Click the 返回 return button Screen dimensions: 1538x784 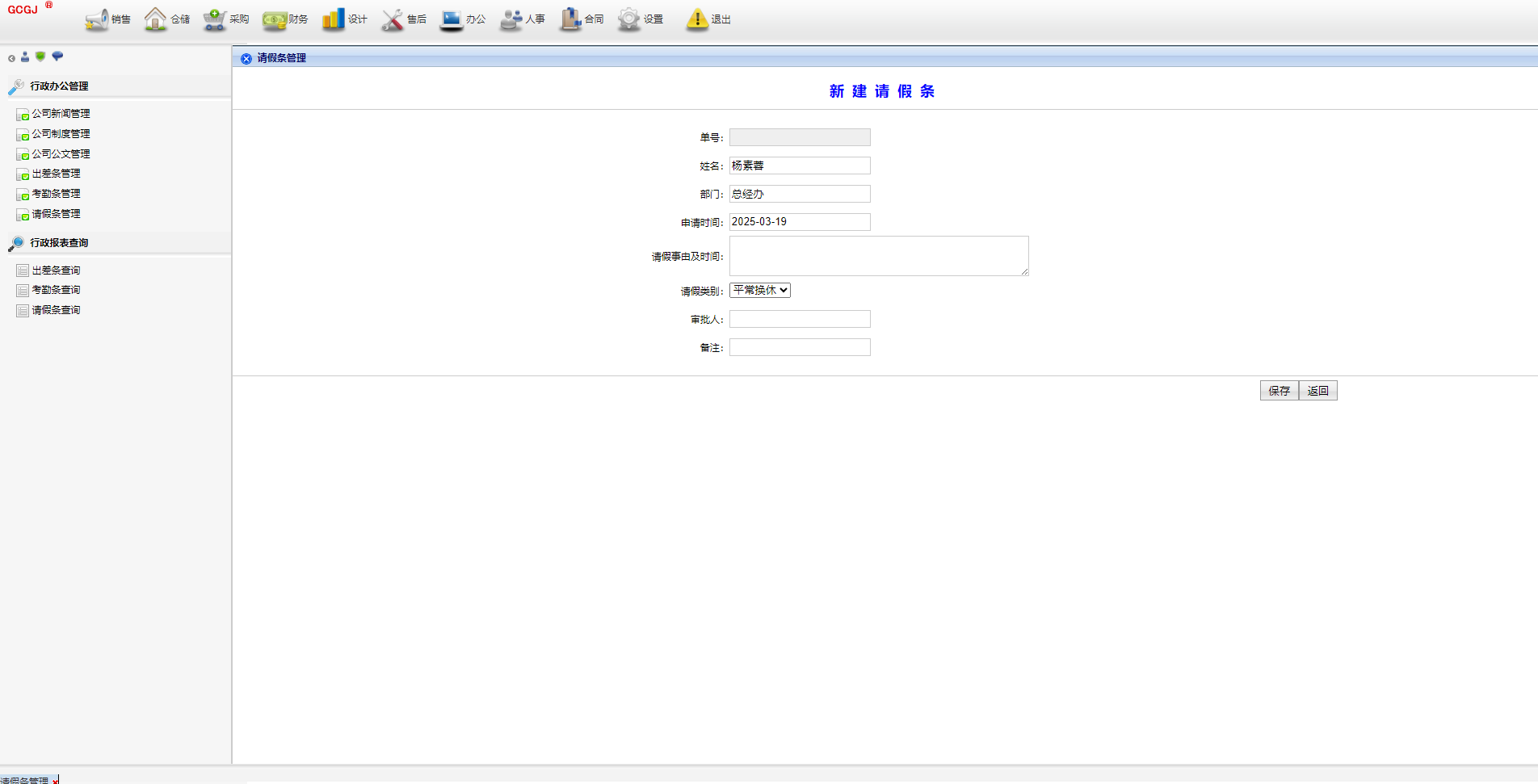(x=1317, y=391)
